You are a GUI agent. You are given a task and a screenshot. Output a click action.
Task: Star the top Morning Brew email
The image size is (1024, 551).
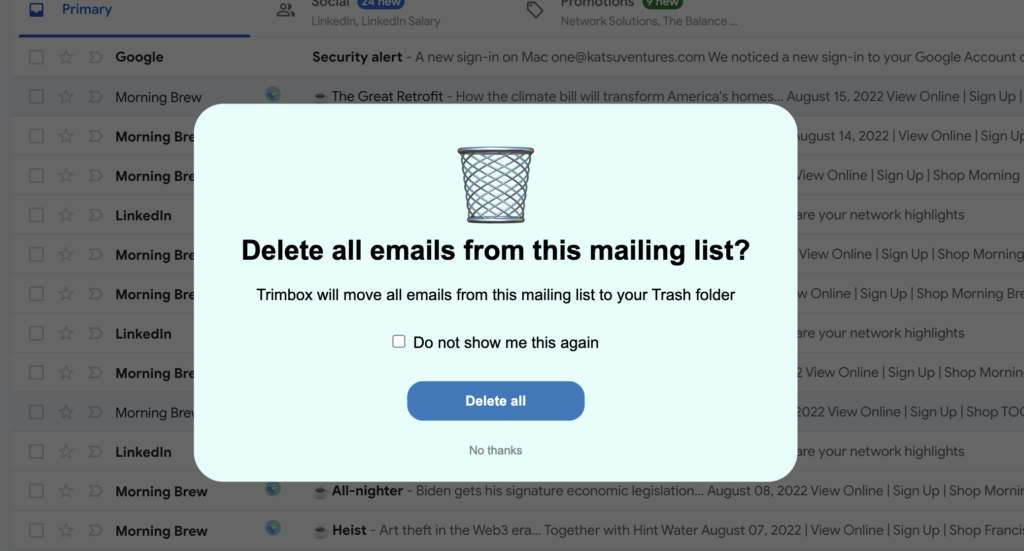[x=66, y=97]
